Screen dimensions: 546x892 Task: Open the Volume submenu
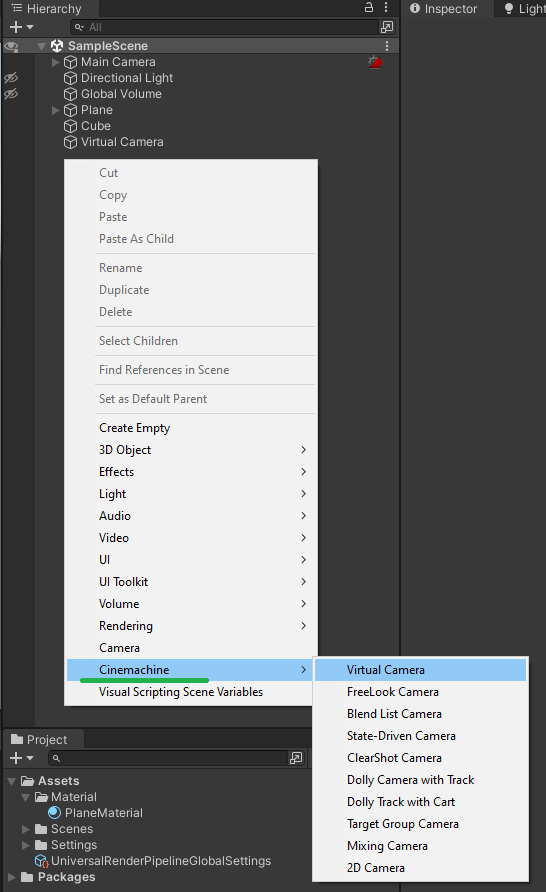click(x=191, y=604)
